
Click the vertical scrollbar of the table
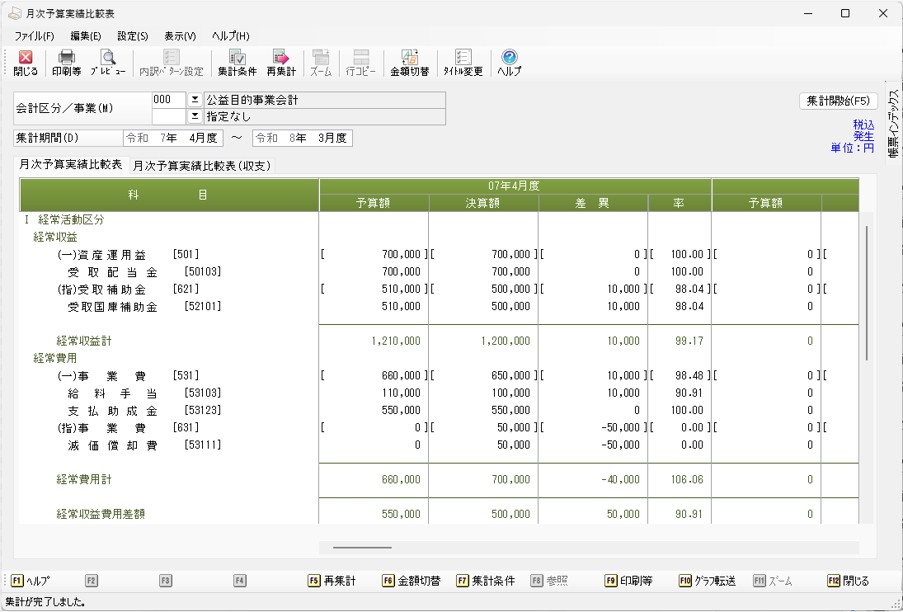[866, 292]
